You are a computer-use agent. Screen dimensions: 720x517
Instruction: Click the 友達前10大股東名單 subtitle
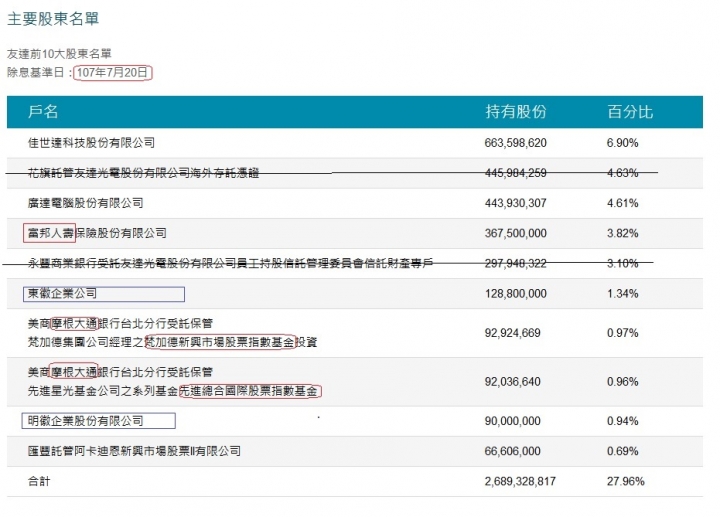coord(59,54)
